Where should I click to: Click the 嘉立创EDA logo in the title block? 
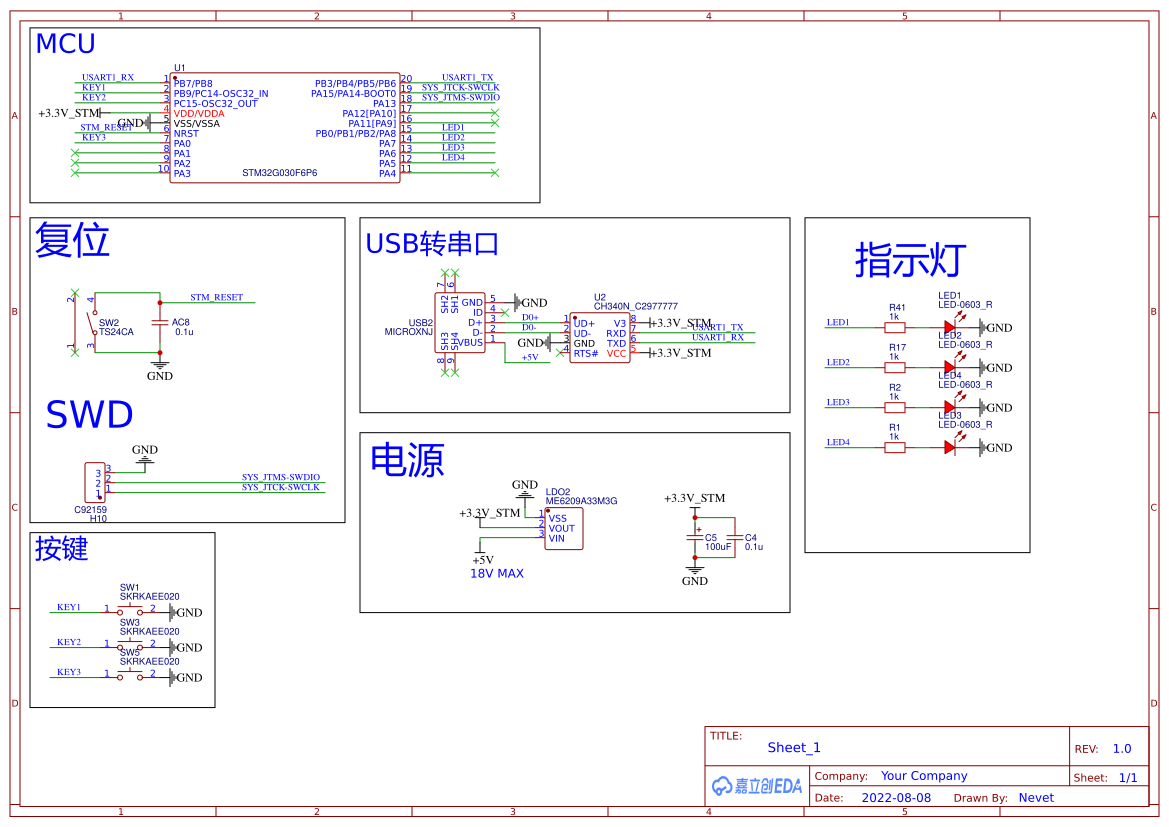(757, 786)
